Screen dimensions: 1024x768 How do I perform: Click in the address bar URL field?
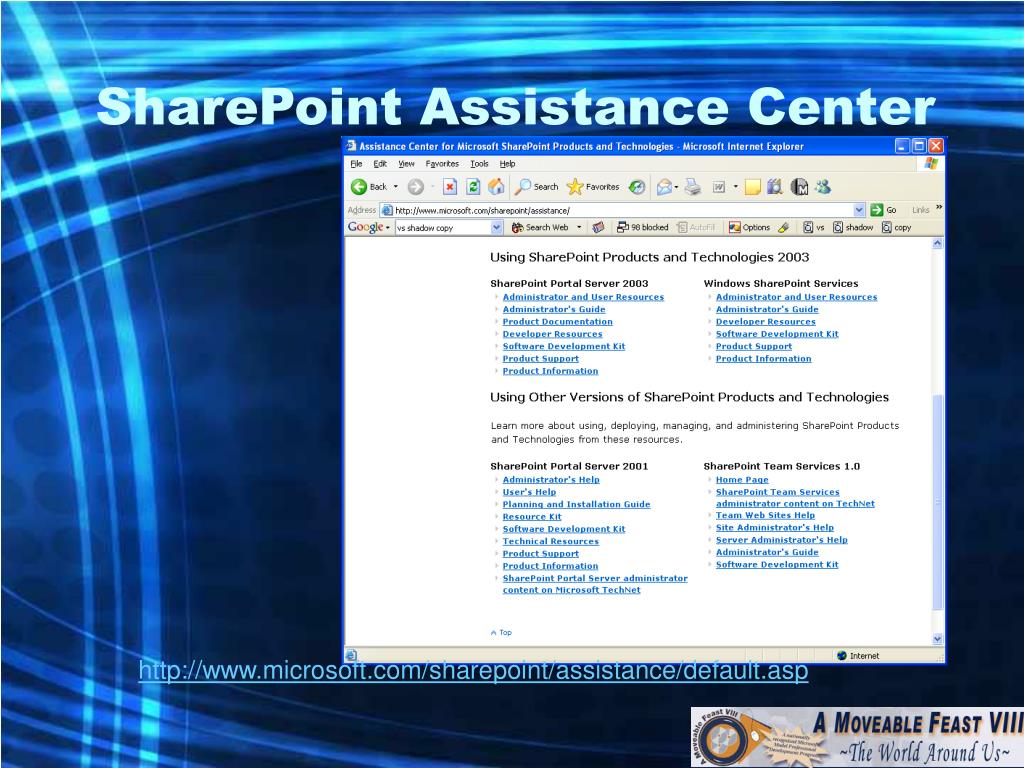click(x=622, y=210)
